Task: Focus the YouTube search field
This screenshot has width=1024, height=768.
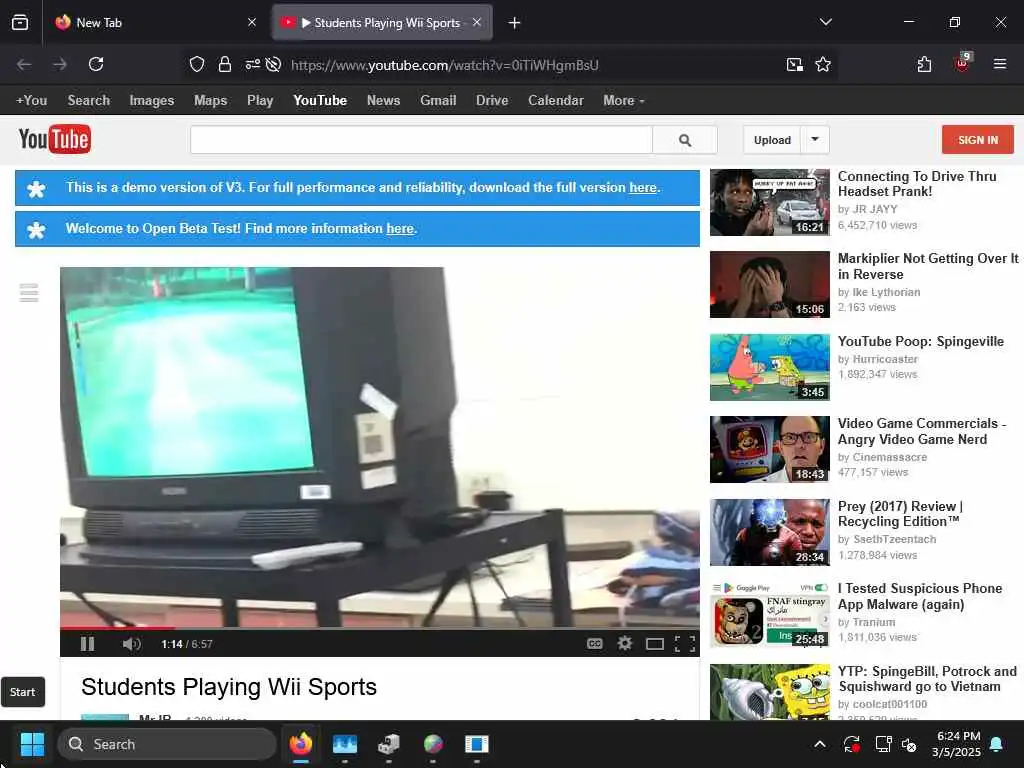Action: tap(421, 140)
